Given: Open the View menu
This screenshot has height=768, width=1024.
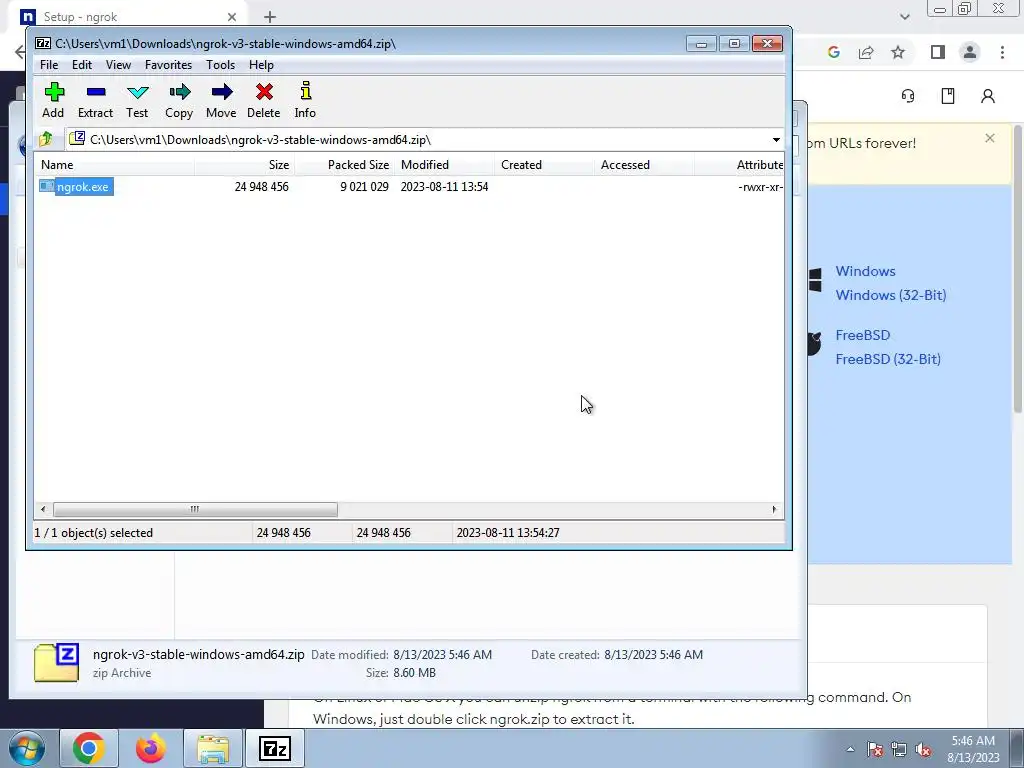Looking at the screenshot, I should [x=118, y=65].
